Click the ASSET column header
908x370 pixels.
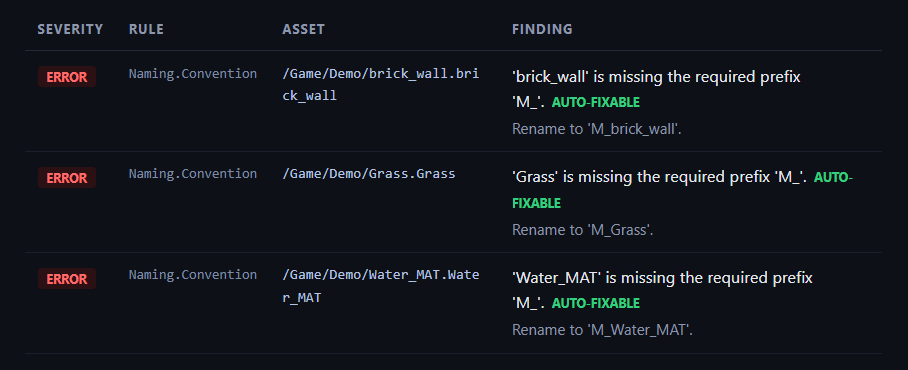(303, 29)
